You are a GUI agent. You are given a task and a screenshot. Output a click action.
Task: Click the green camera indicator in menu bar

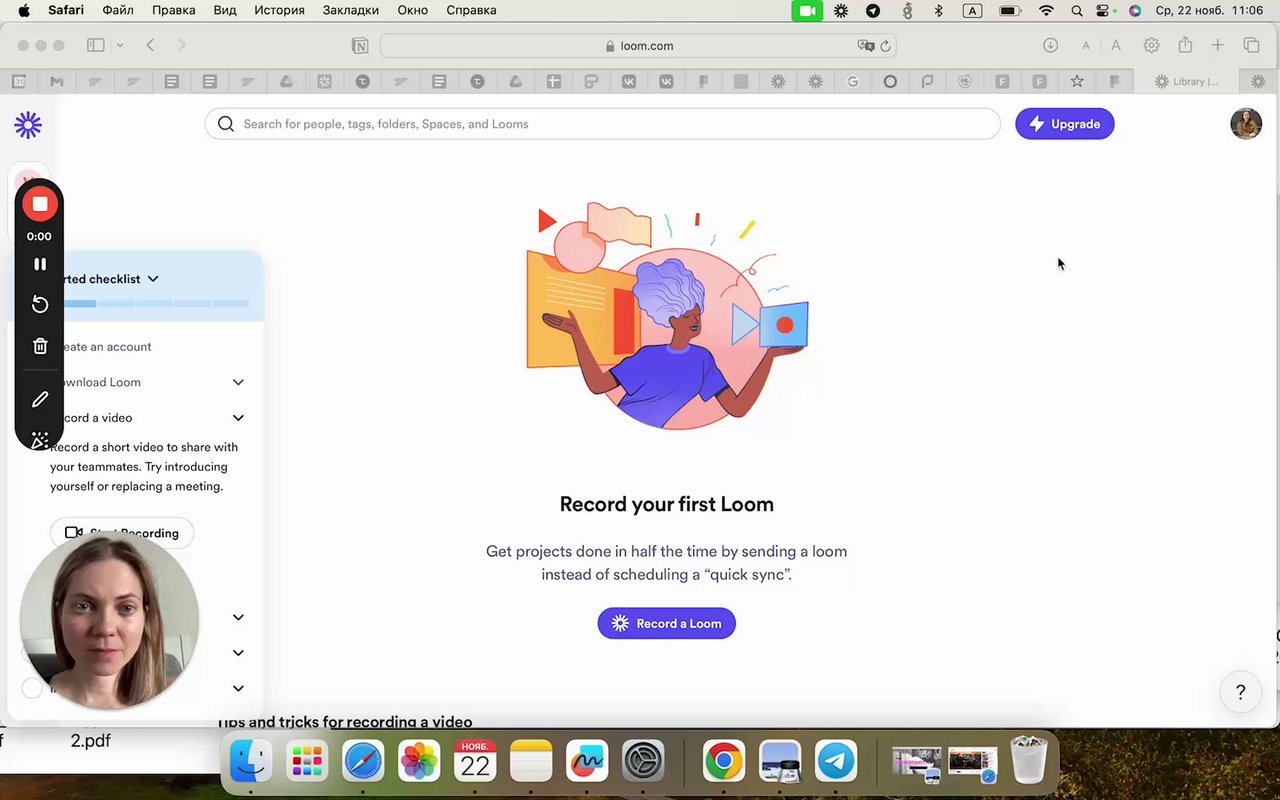pyautogui.click(x=807, y=10)
